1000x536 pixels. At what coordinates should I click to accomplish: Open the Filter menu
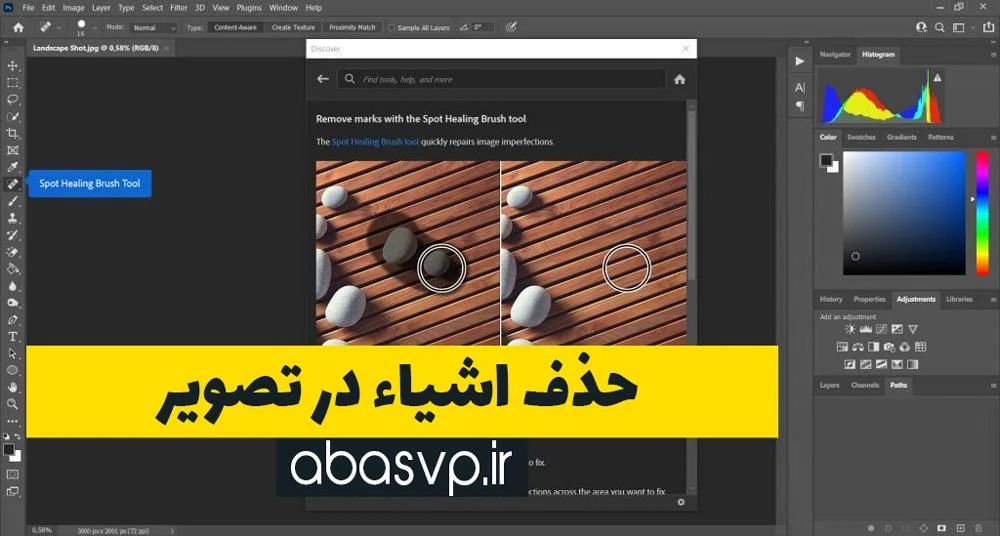[178, 8]
